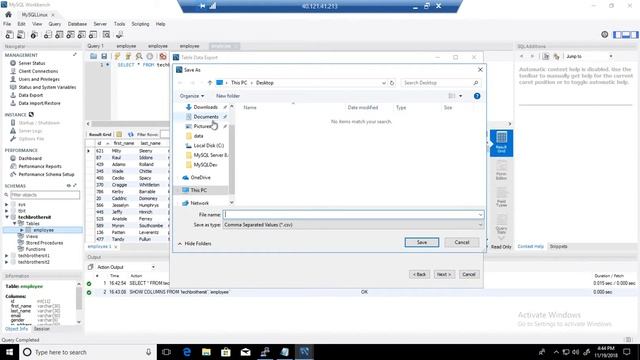Open Data Import/Restore
Screen dimensions: 640x360
click(40, 103)
